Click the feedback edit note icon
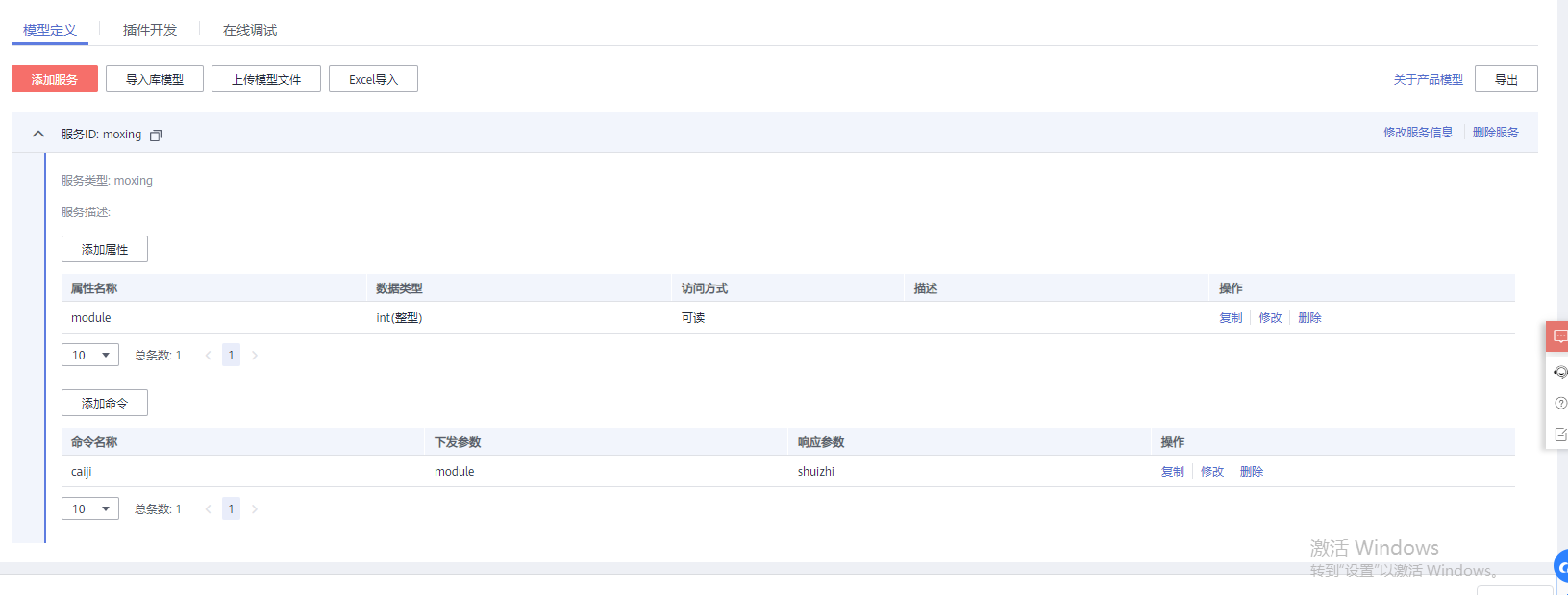Screen dimensions: 1568x595 [x=1560, y=434]
